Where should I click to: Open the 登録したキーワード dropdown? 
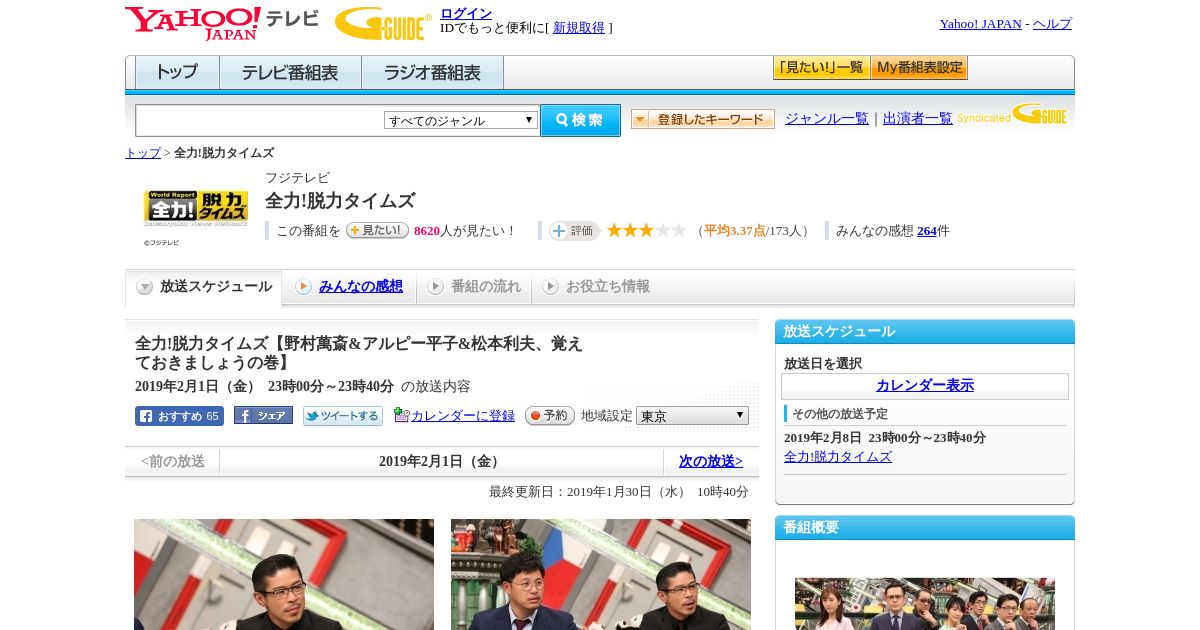(x=703, y=119)
